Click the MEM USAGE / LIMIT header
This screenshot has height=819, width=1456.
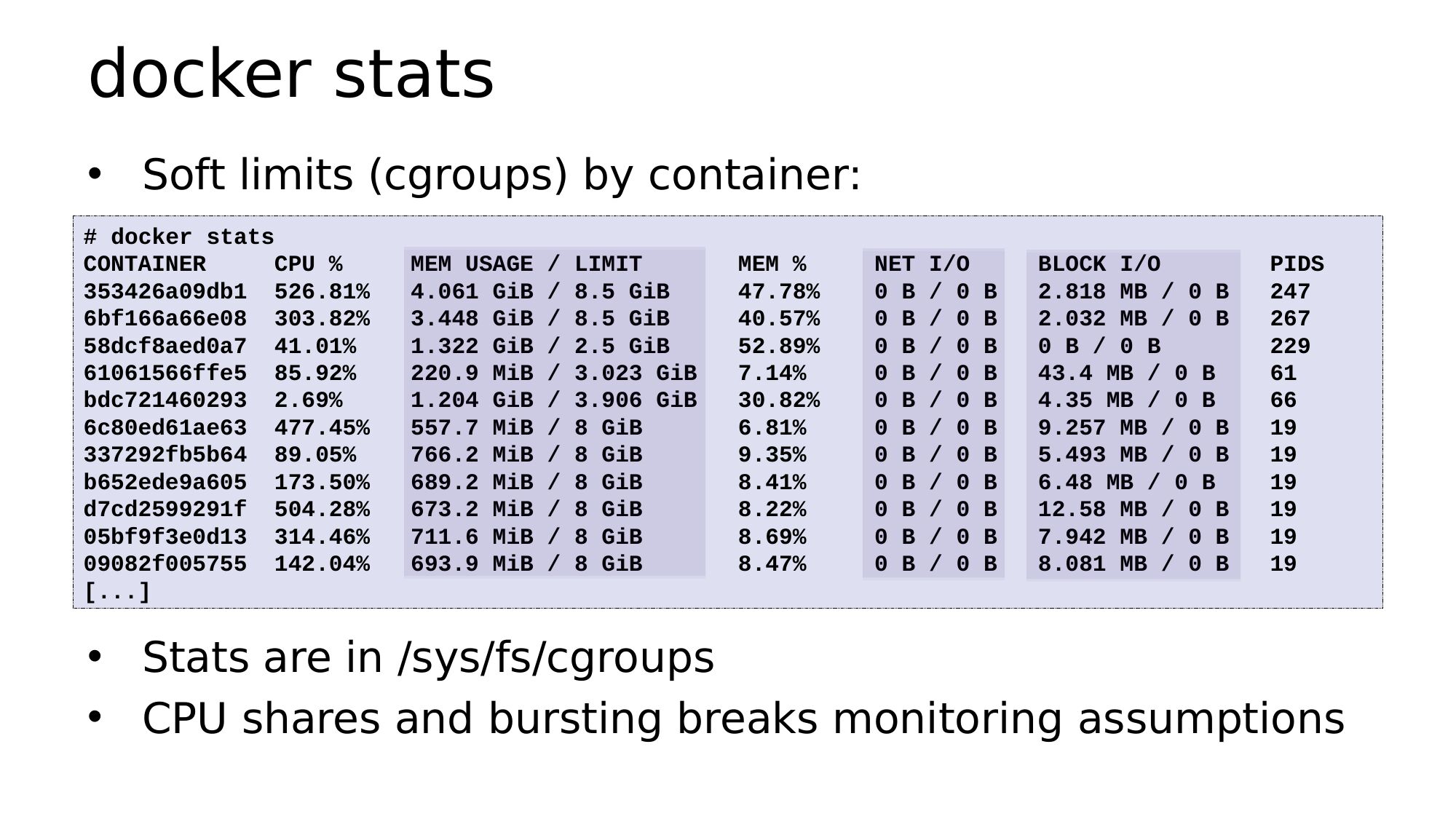pos(526,264)
